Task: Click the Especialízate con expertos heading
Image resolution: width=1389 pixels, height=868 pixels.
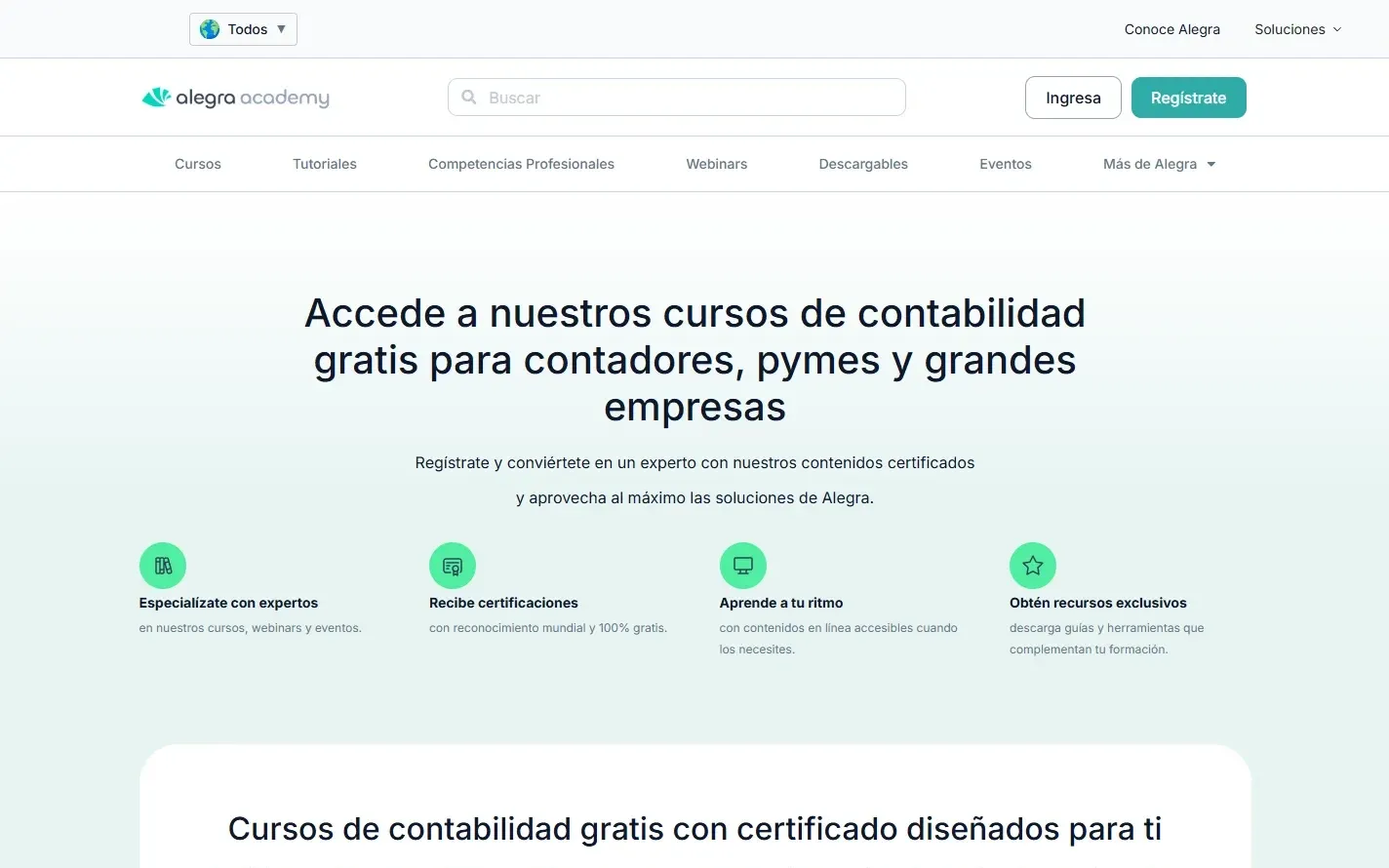Action: coord(228,603)
